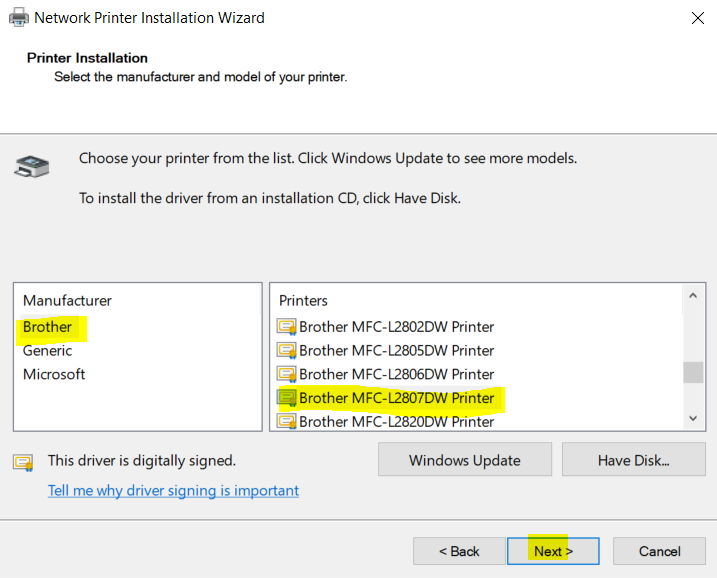Click the Printers list scroll up arrow
Viewport: 717px width, 578px height.
click(x=693, y=296)
